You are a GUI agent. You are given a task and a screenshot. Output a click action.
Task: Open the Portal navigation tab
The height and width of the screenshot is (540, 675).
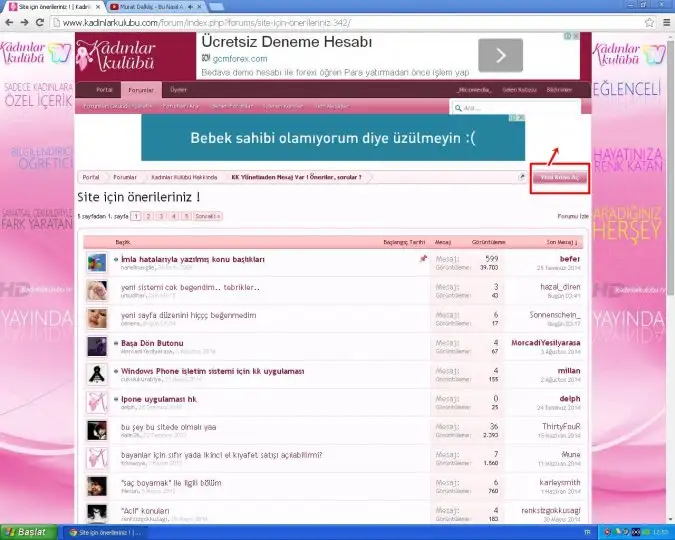point(104,90)
